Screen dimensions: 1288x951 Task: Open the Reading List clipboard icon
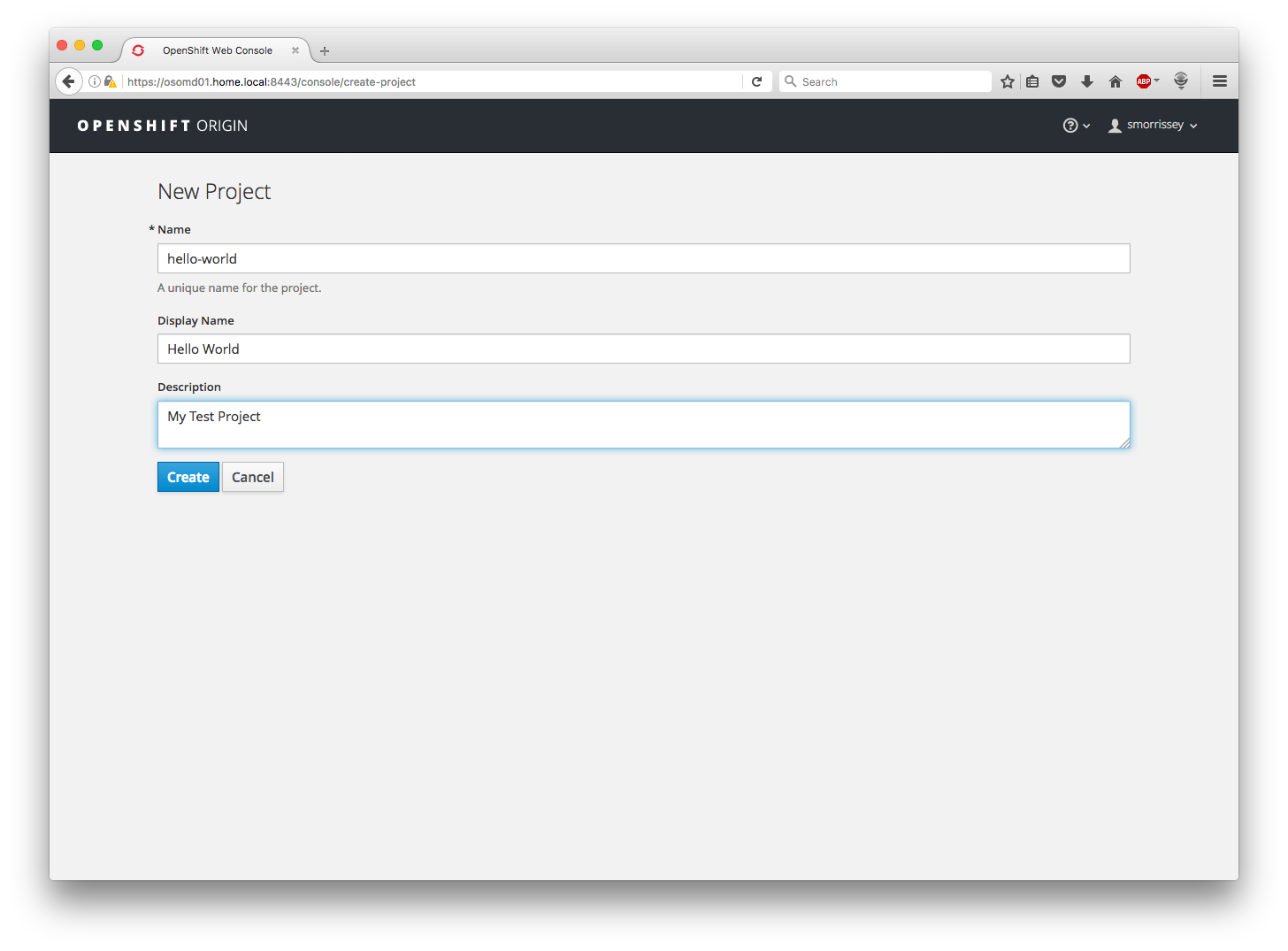[x=1032, y=81]
